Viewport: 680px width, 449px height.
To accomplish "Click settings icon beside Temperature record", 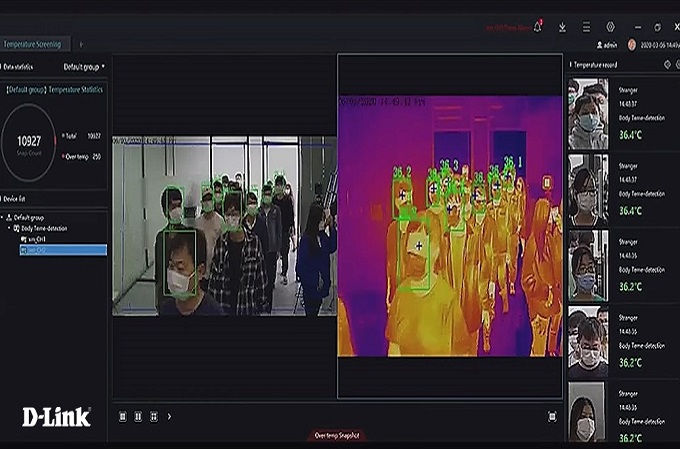I will point(667,64).
